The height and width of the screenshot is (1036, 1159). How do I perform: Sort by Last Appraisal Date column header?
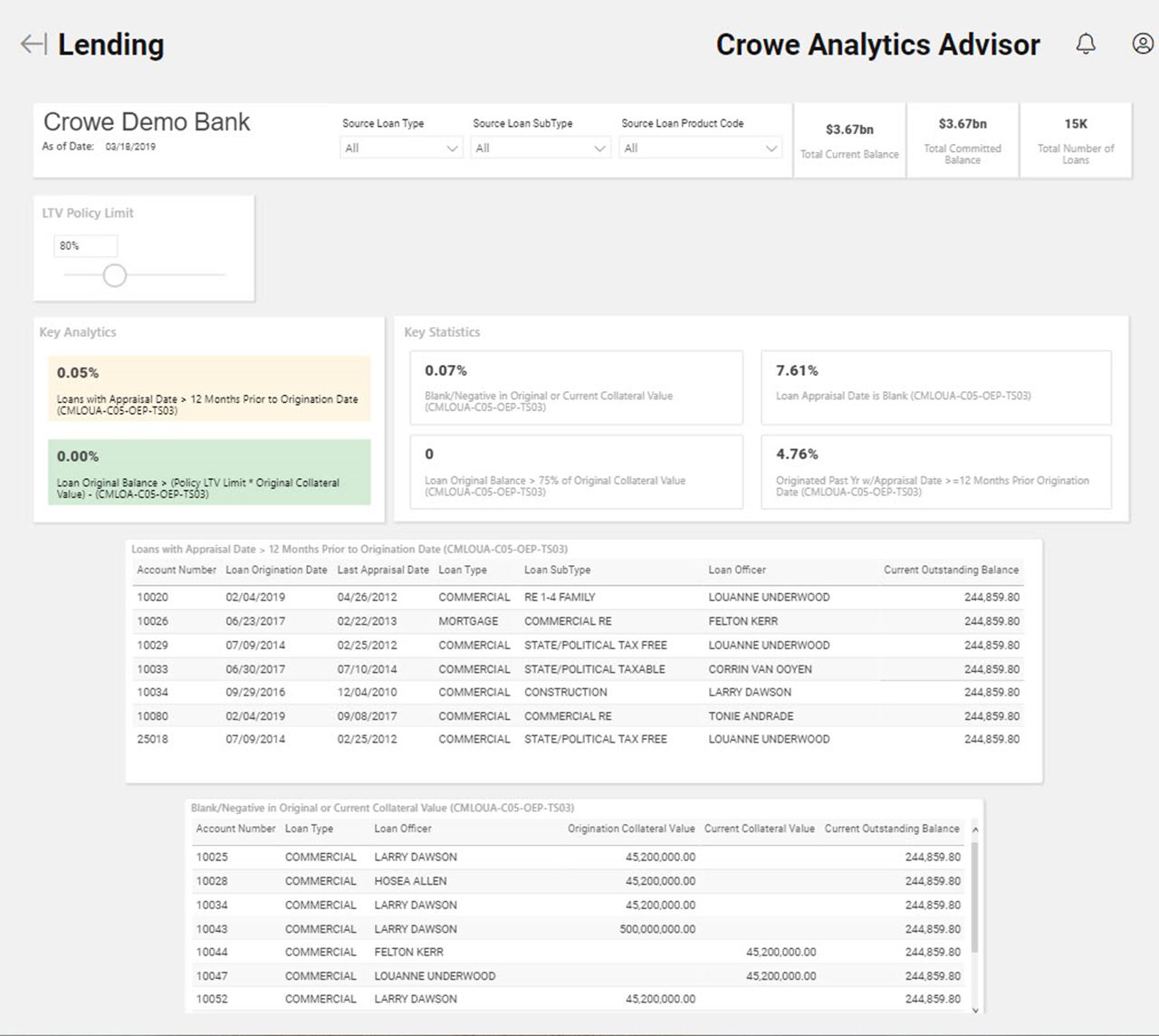[x=383, y=571]
